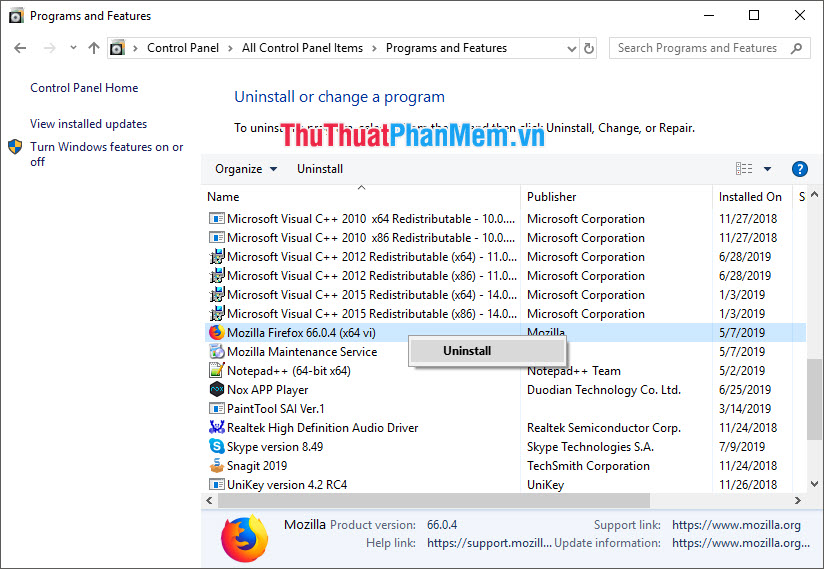Click the Nox APP Player icon
824x569 pixels.
[217, 389]
